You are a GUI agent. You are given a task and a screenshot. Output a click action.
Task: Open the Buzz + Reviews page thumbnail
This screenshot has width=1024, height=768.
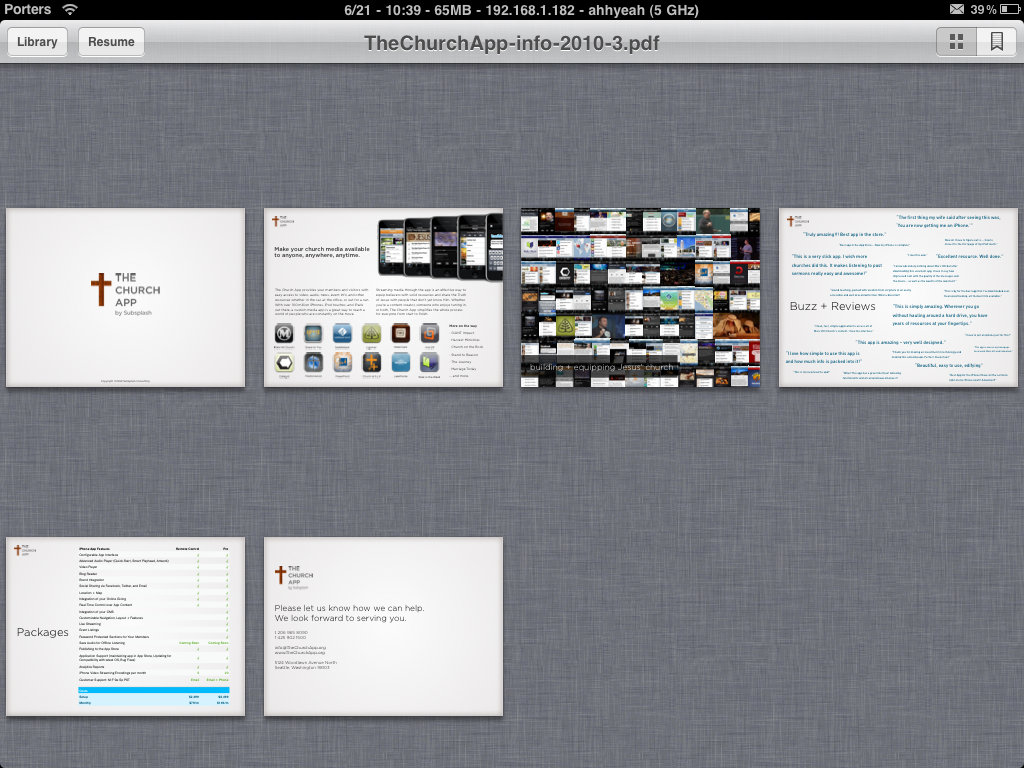tap(898, 298)
